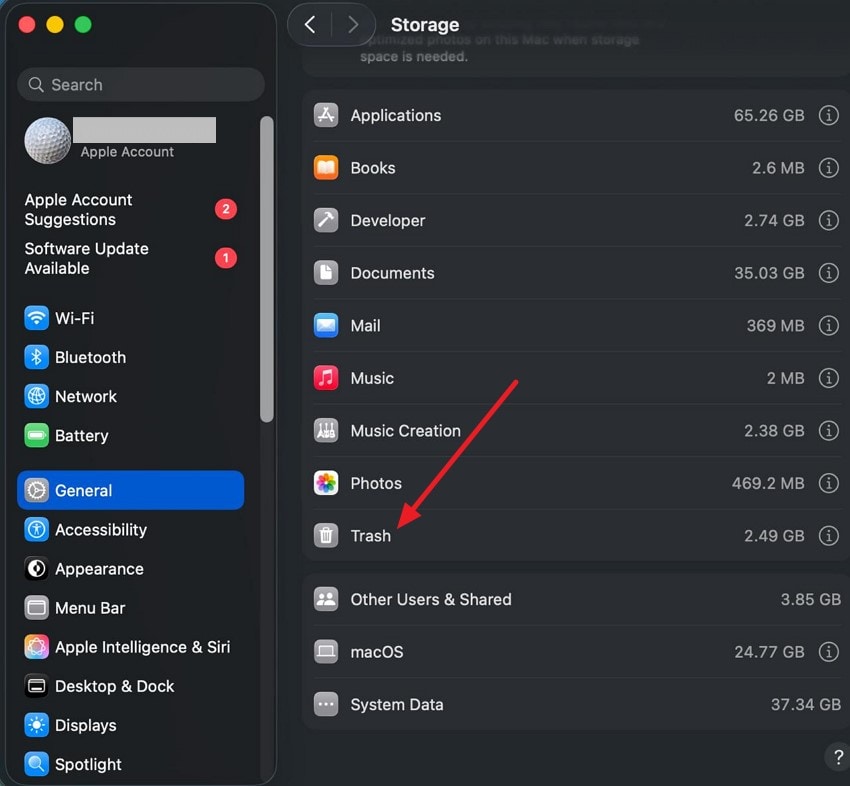Show info for Applications storage usage
Viewport: 850px width, 786px height.
(x=829, y=115)
